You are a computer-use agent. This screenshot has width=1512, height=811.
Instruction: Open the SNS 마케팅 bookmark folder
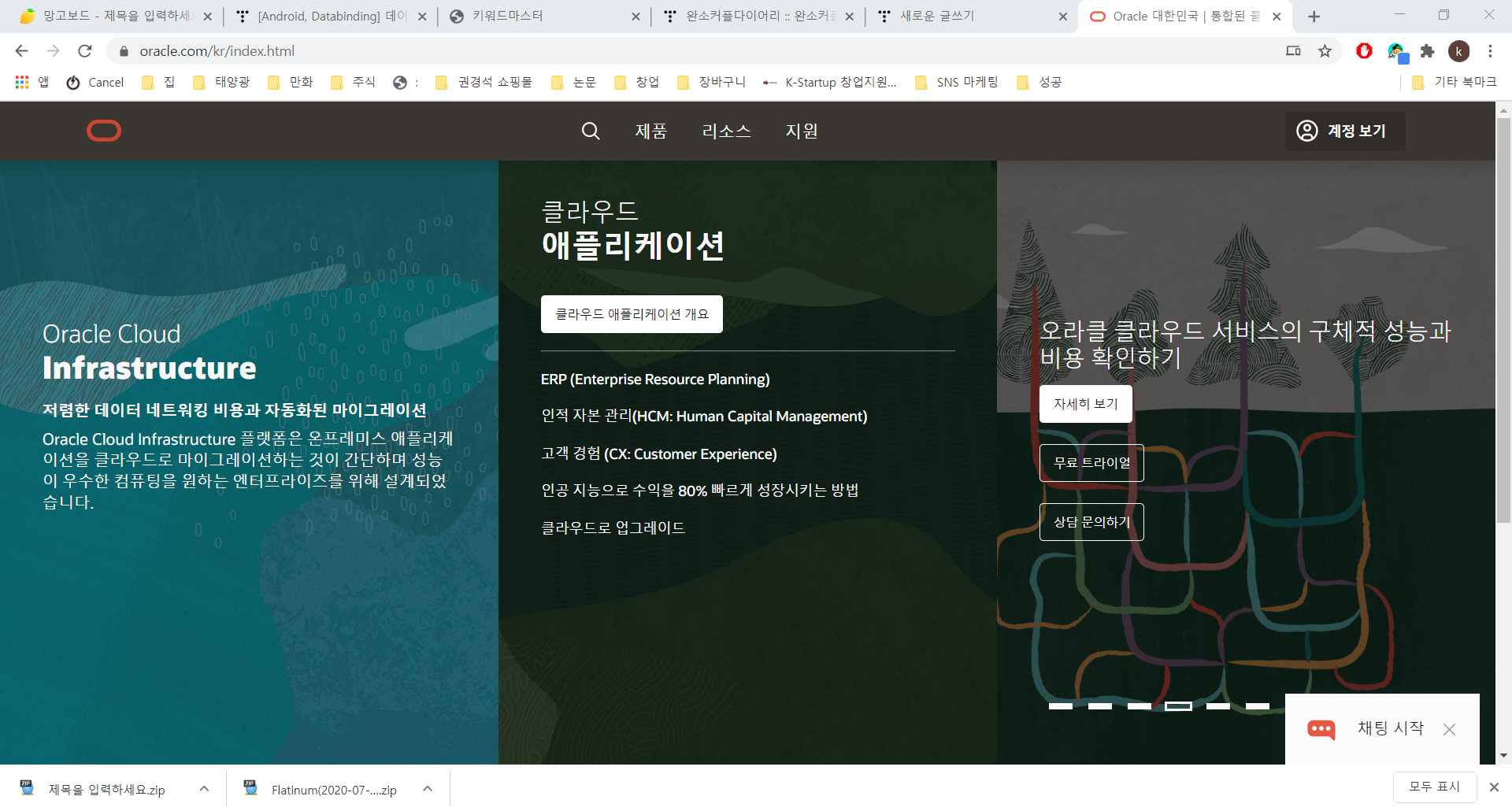point(957,82)
